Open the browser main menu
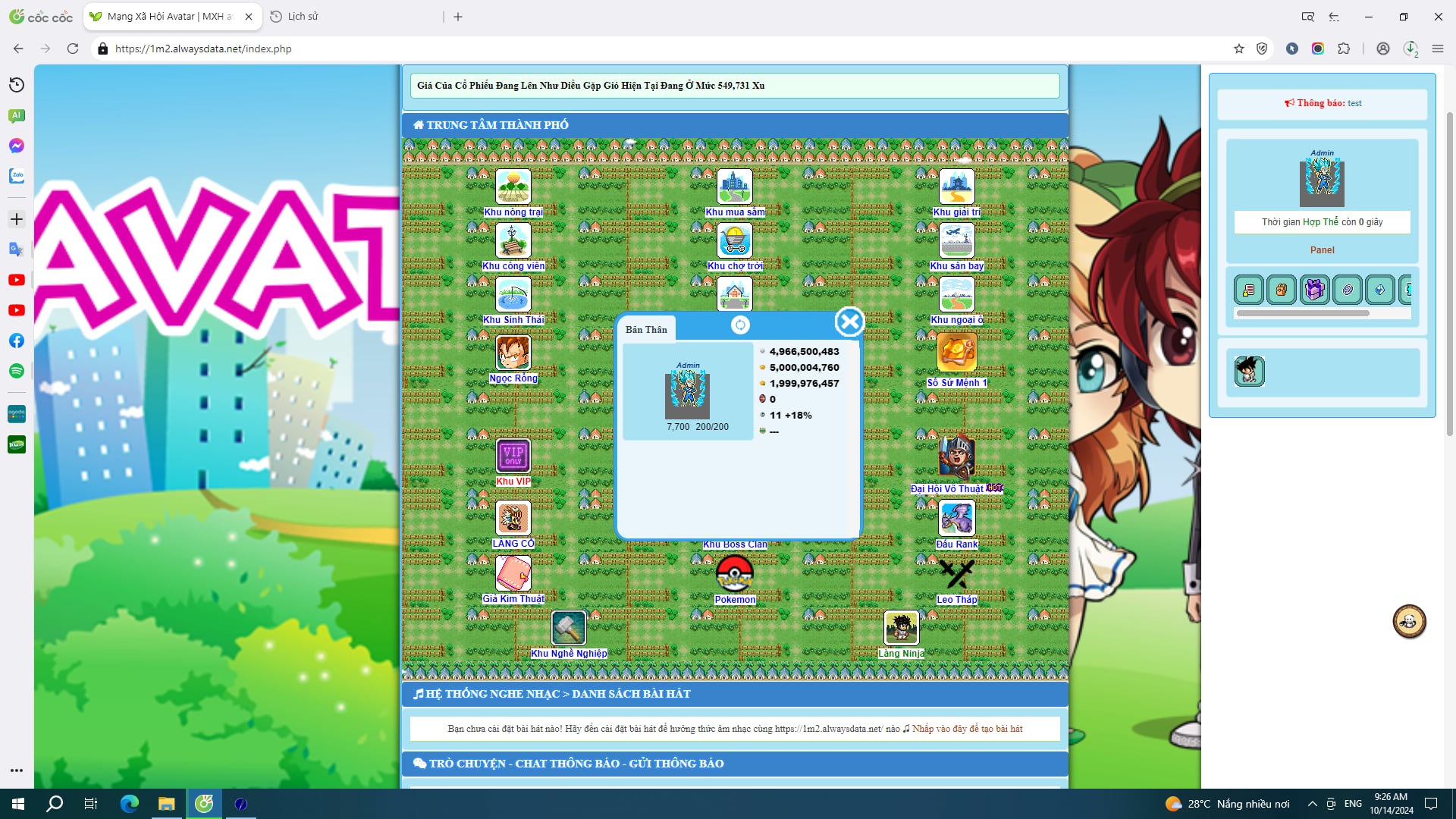 click(x=1438, y=49)
